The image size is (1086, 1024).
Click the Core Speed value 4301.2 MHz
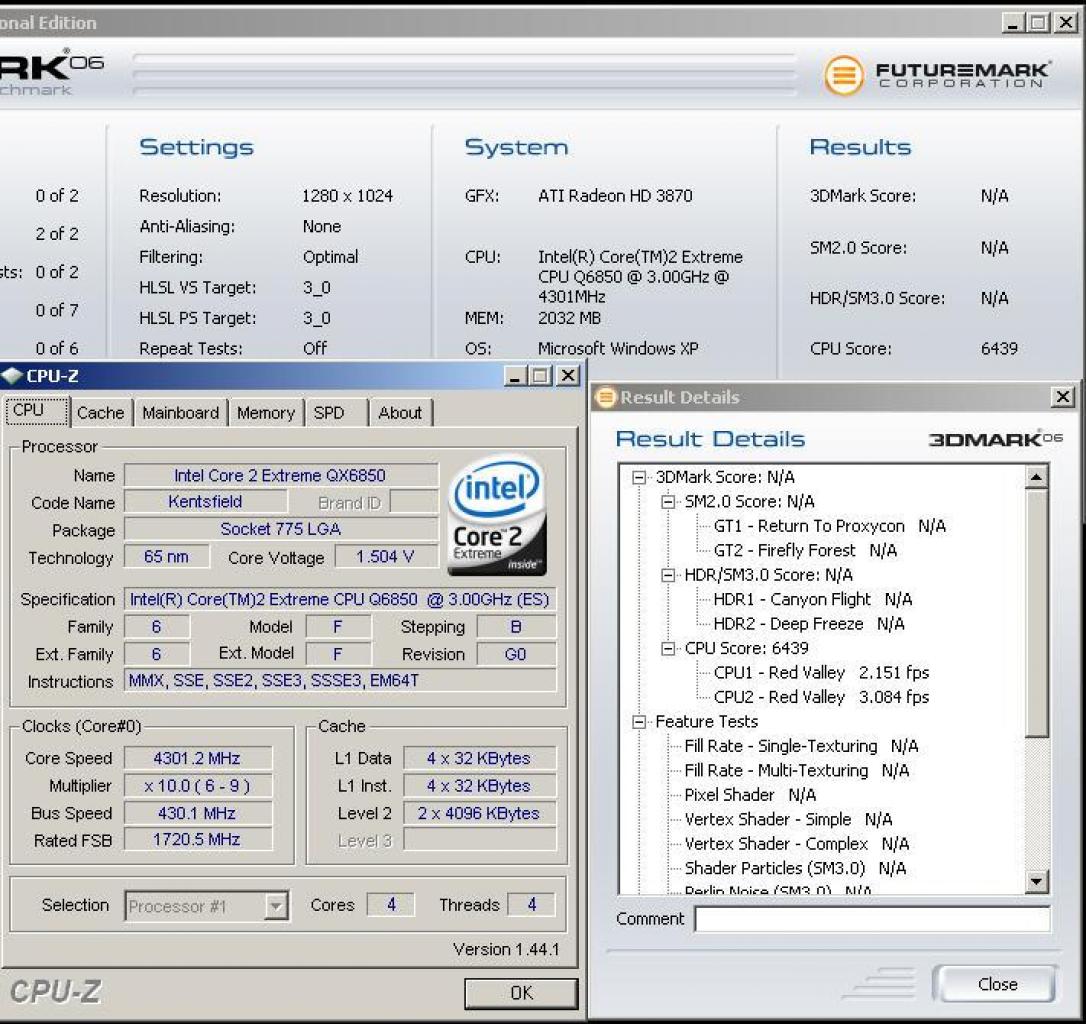(x=197, y=758)
